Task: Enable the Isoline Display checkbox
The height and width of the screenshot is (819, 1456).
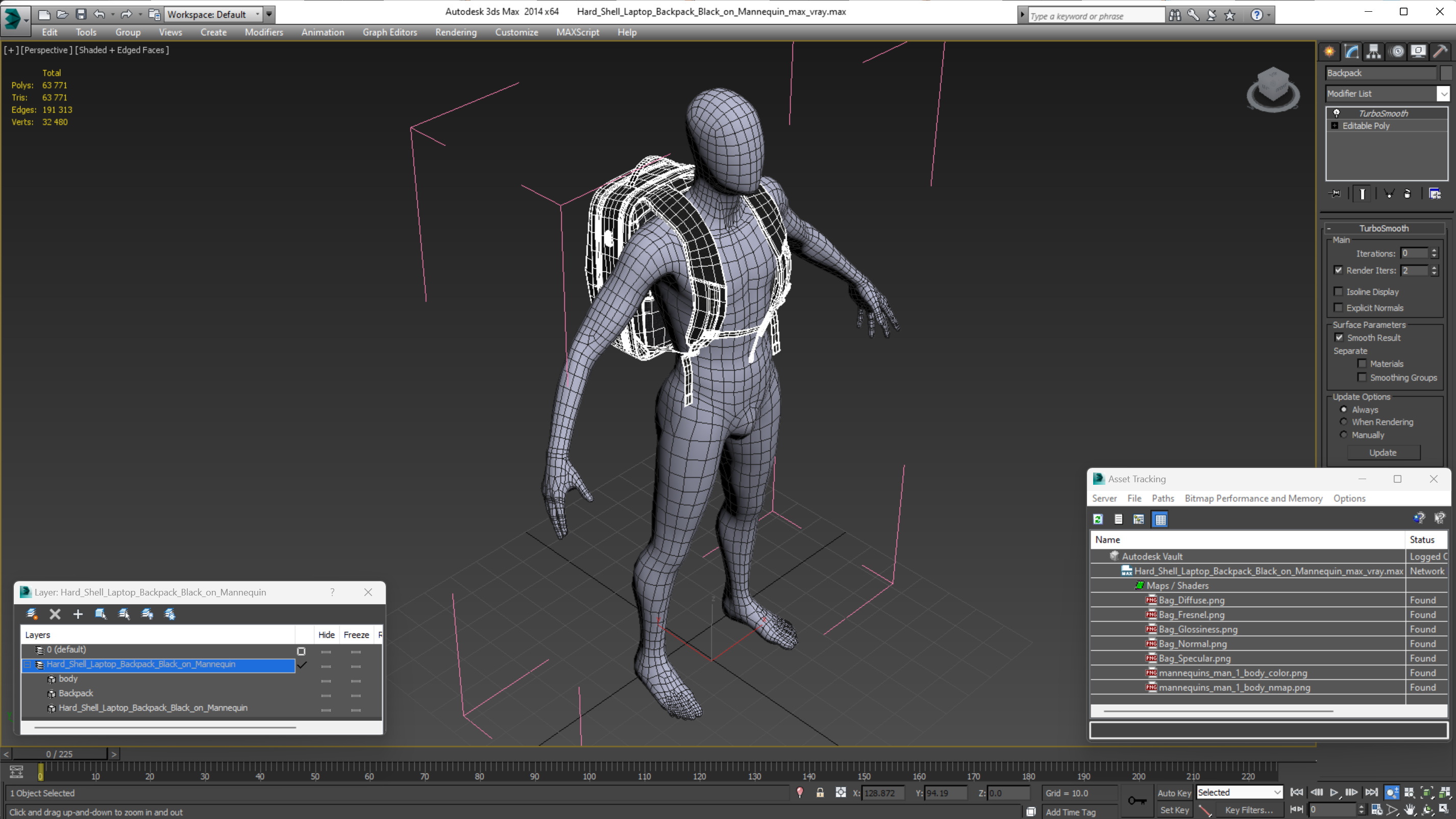Action: point(1338,292)
